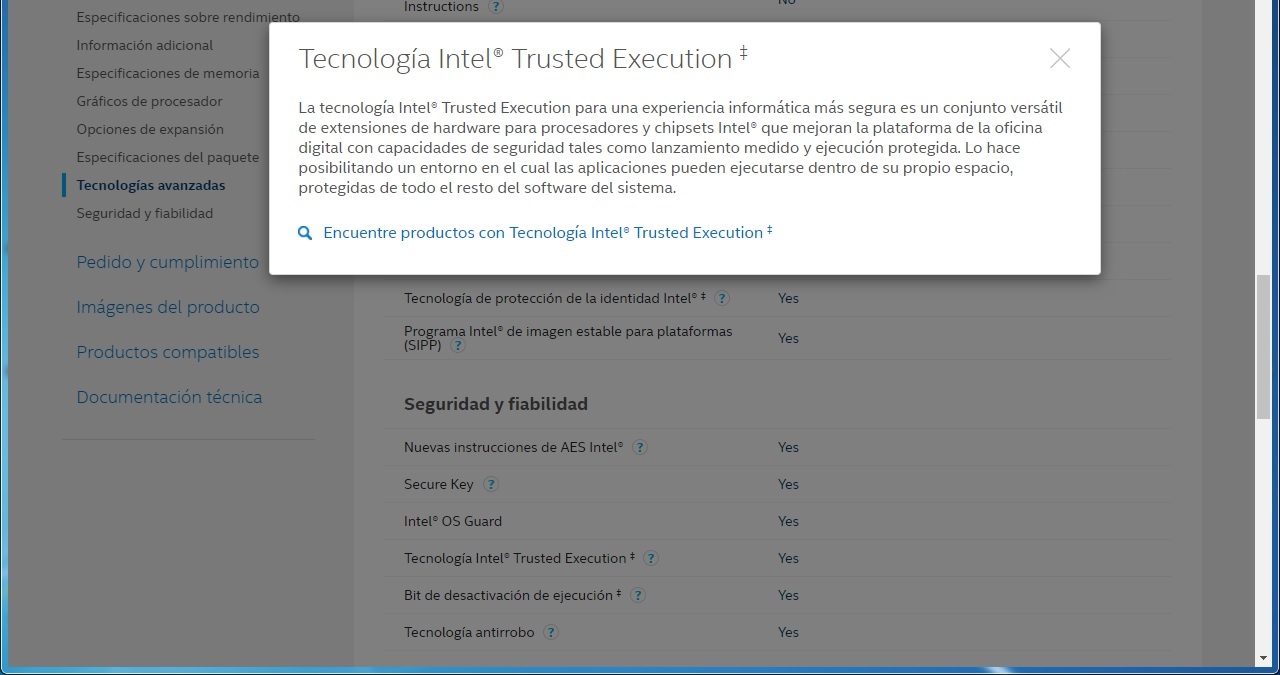Click search magnifier icon in popup
This screenshot has width=1280, height=675.
305,233
